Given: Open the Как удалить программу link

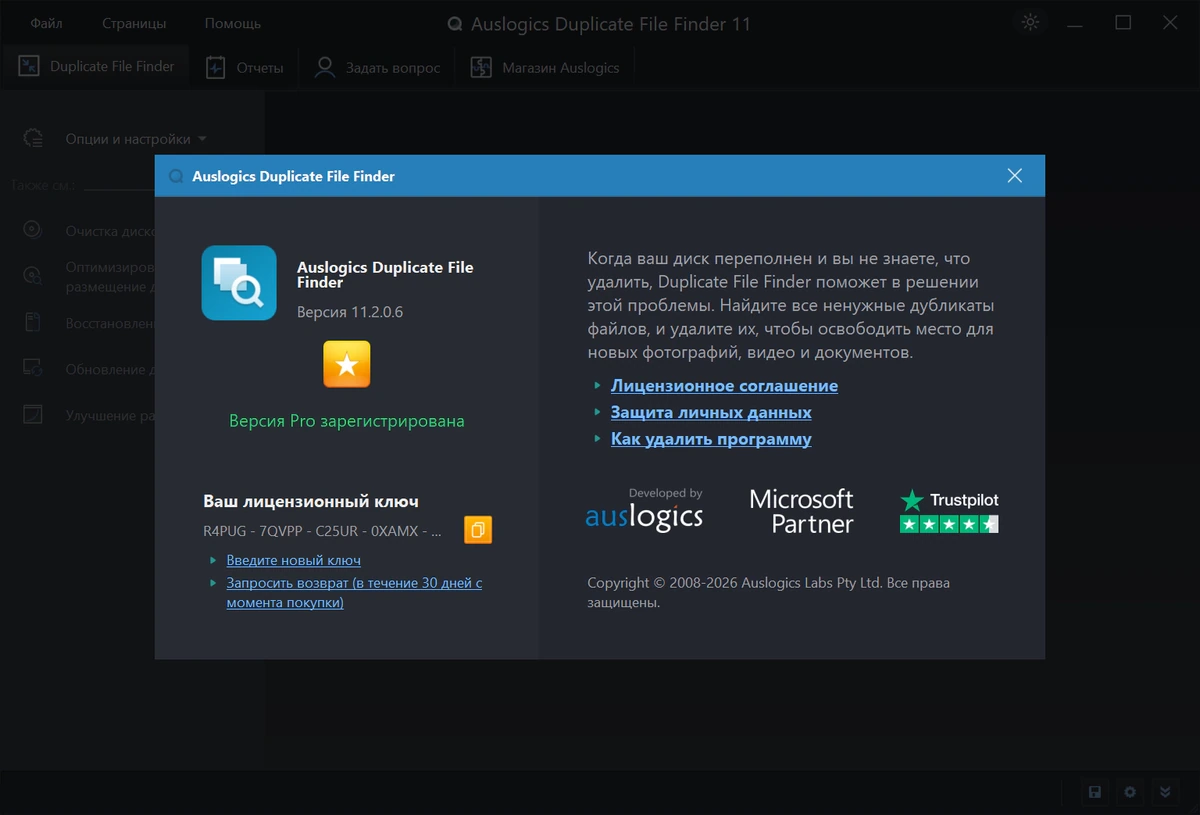Looking at the screenshot, I should (x=711, y=439).
